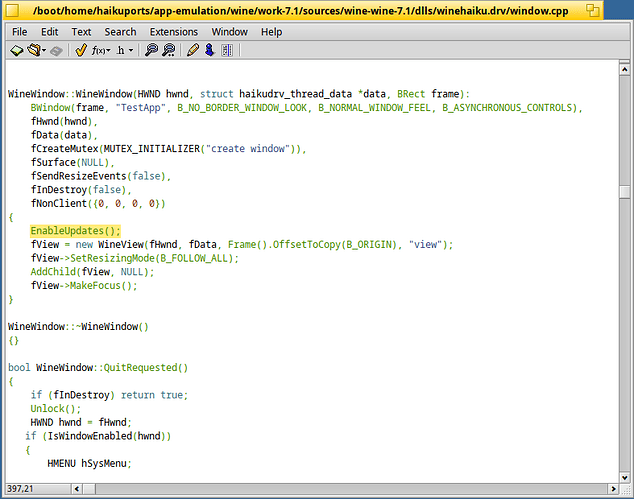
Task: Open the Text menu
Action: (81, 32)
